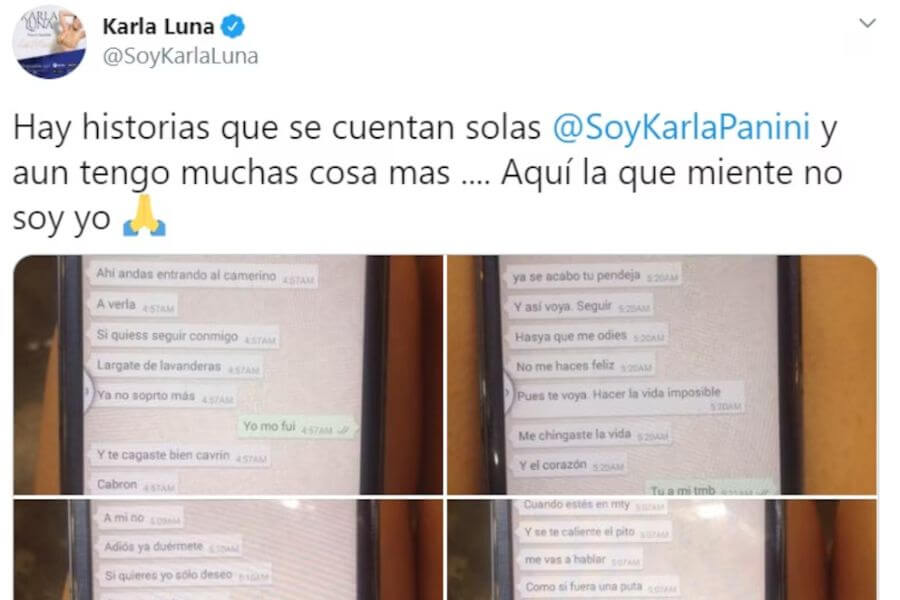Click the 'Largate de lavanderas' message bubble
Image resolution: width=900 pixels, height=600 pixels.
tap(178, 366)
